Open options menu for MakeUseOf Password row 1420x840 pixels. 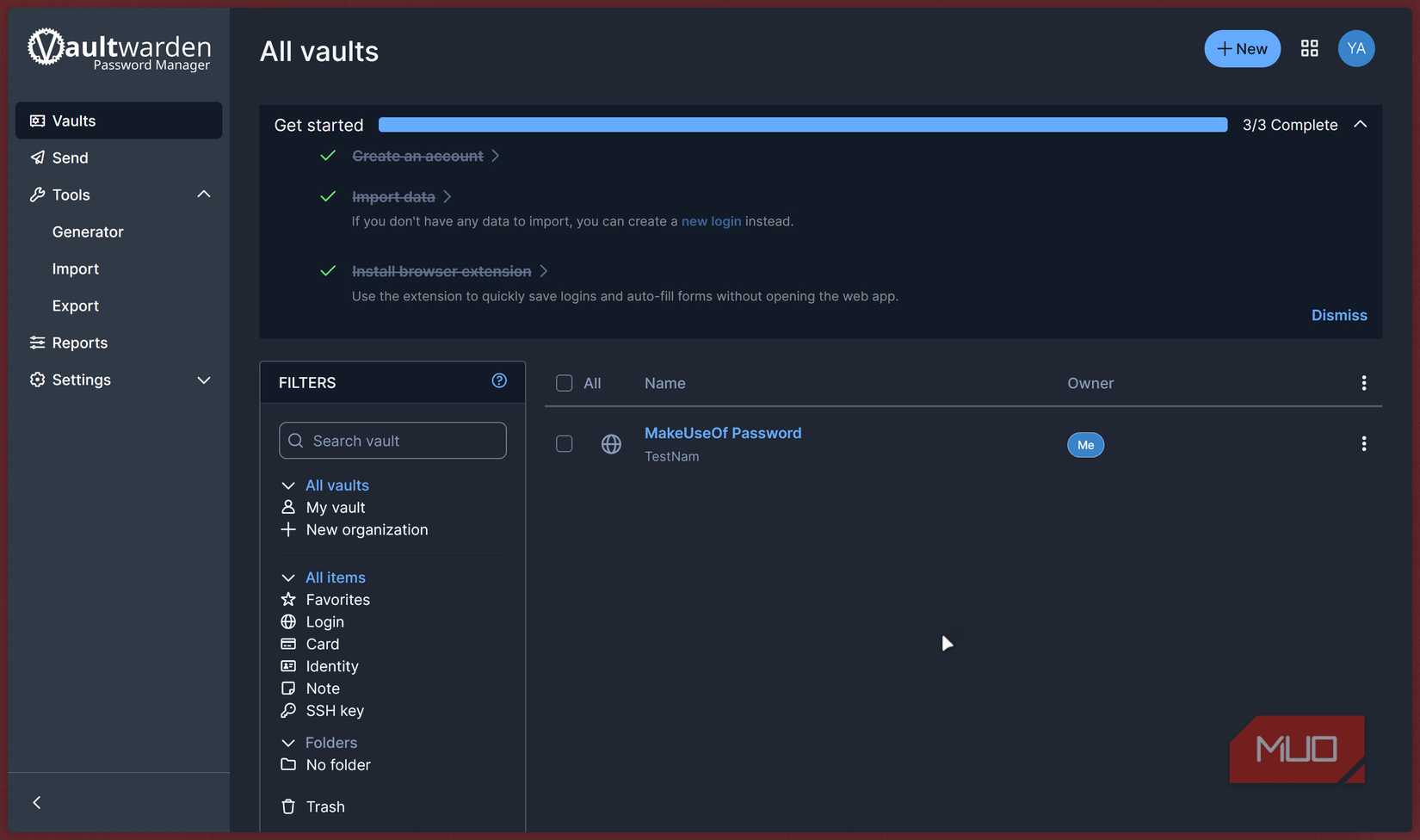click(x=1363, y=443)
